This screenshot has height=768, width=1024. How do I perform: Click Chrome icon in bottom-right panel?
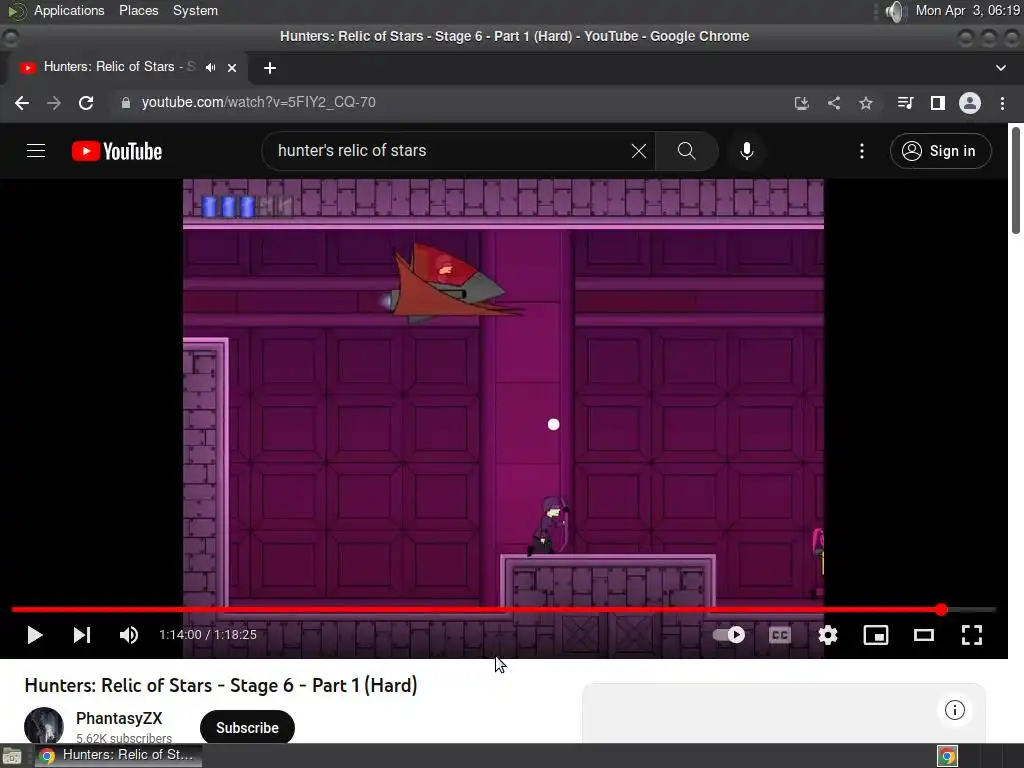click(948, 756)
